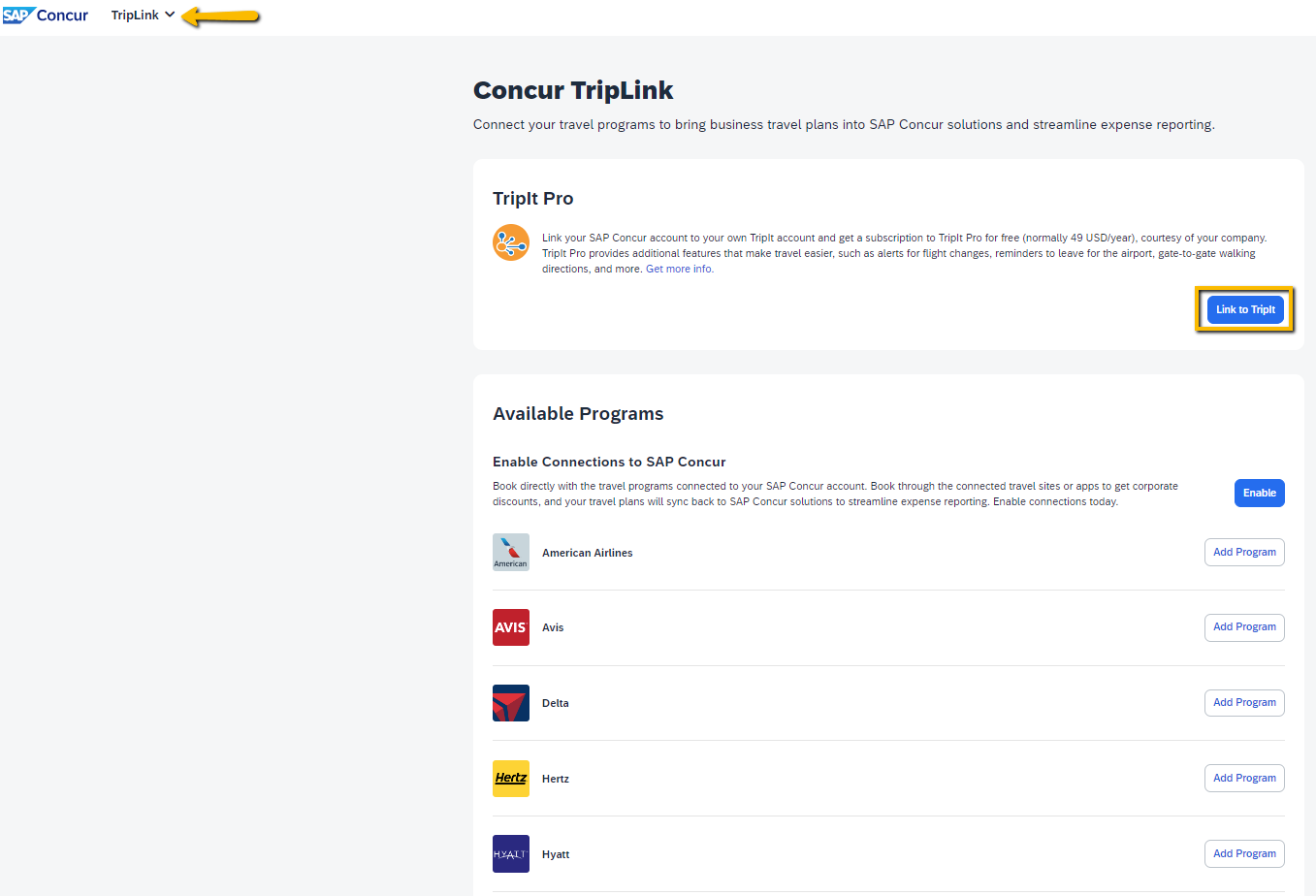Add Program for Hyatt

(1244, 853)
